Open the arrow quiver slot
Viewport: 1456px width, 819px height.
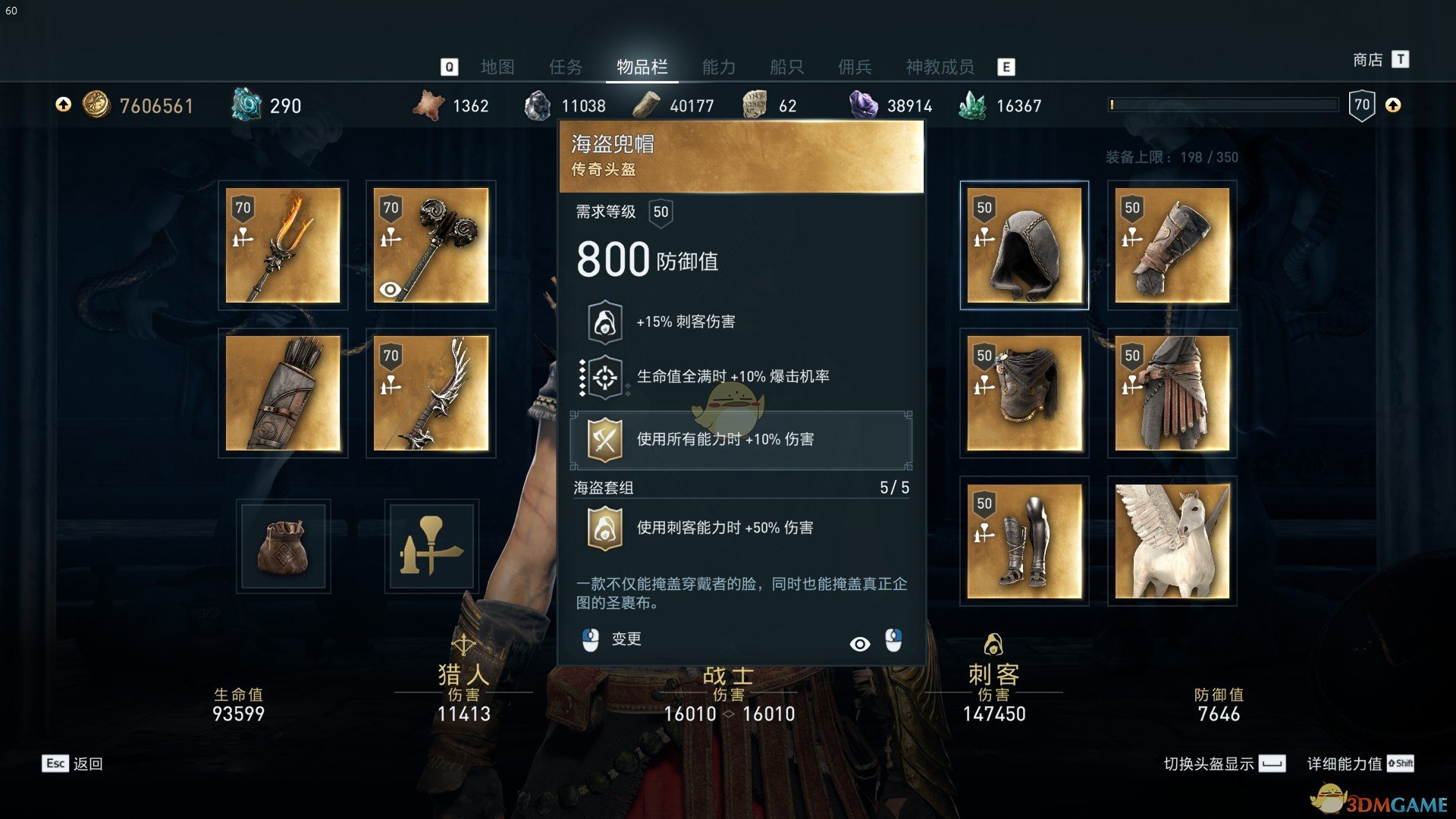283,393
